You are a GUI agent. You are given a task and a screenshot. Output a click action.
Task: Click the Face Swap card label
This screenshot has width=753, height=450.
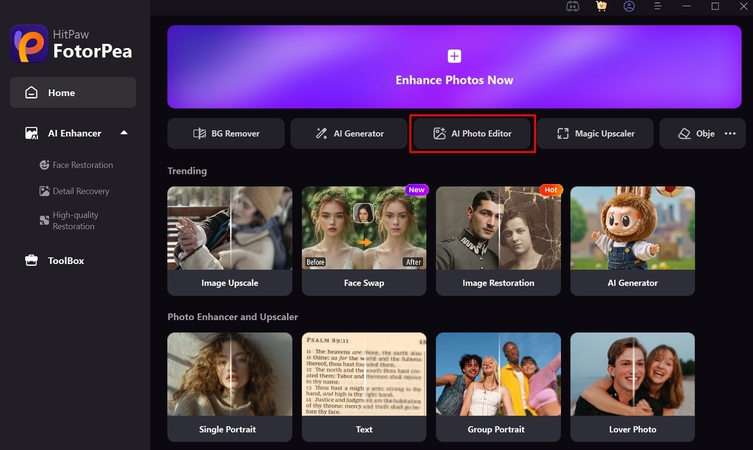[364, 283]
